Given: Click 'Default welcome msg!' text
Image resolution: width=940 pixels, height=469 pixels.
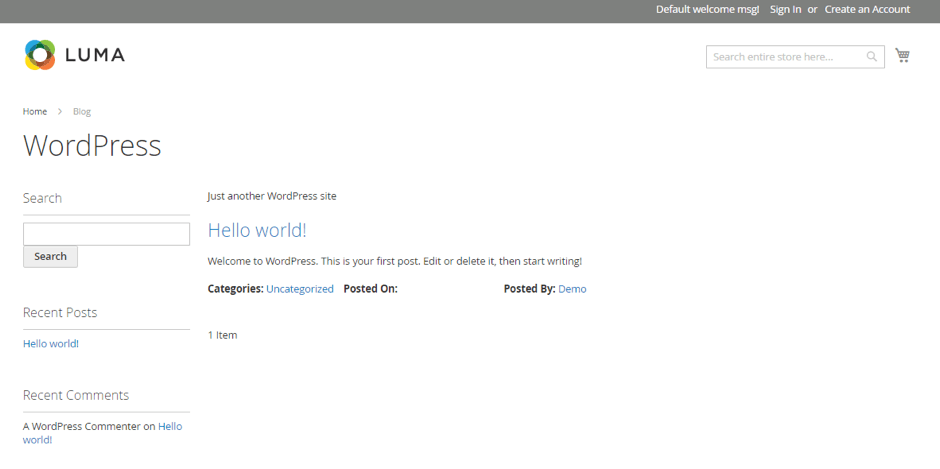Looking at the screenshot, I should point(707,10).
